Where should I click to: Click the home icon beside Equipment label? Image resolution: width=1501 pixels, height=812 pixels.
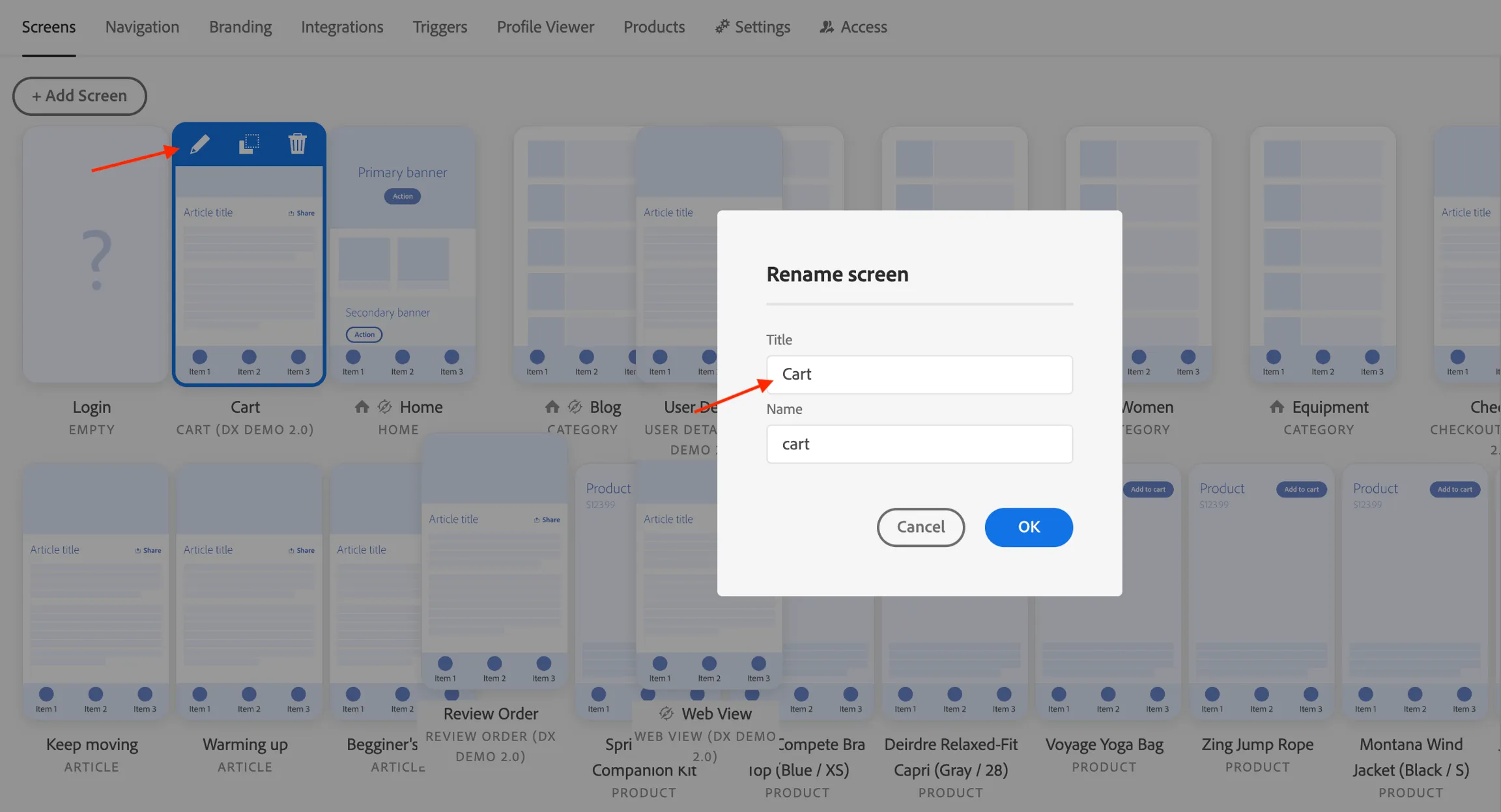(x=1277, y=407)
